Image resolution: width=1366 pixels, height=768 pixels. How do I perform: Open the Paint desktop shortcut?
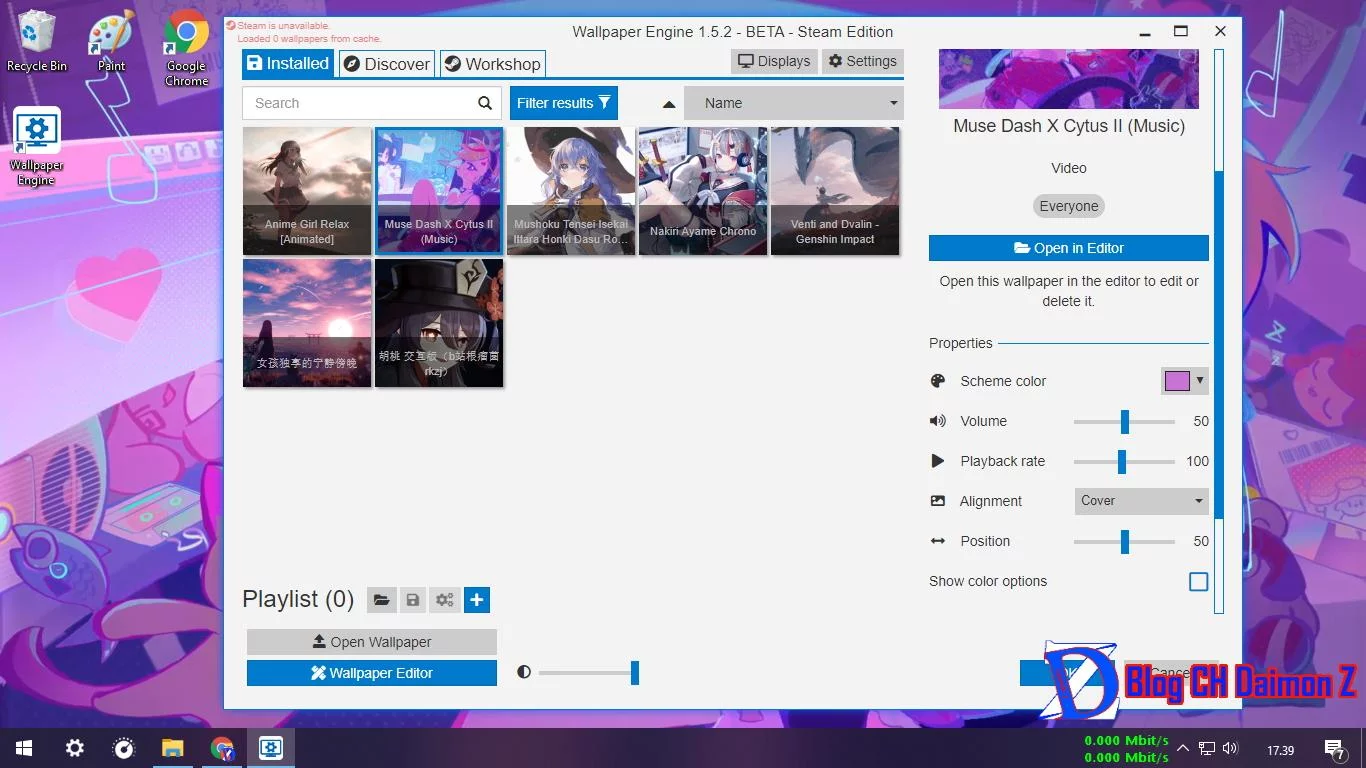pos(111,41)
